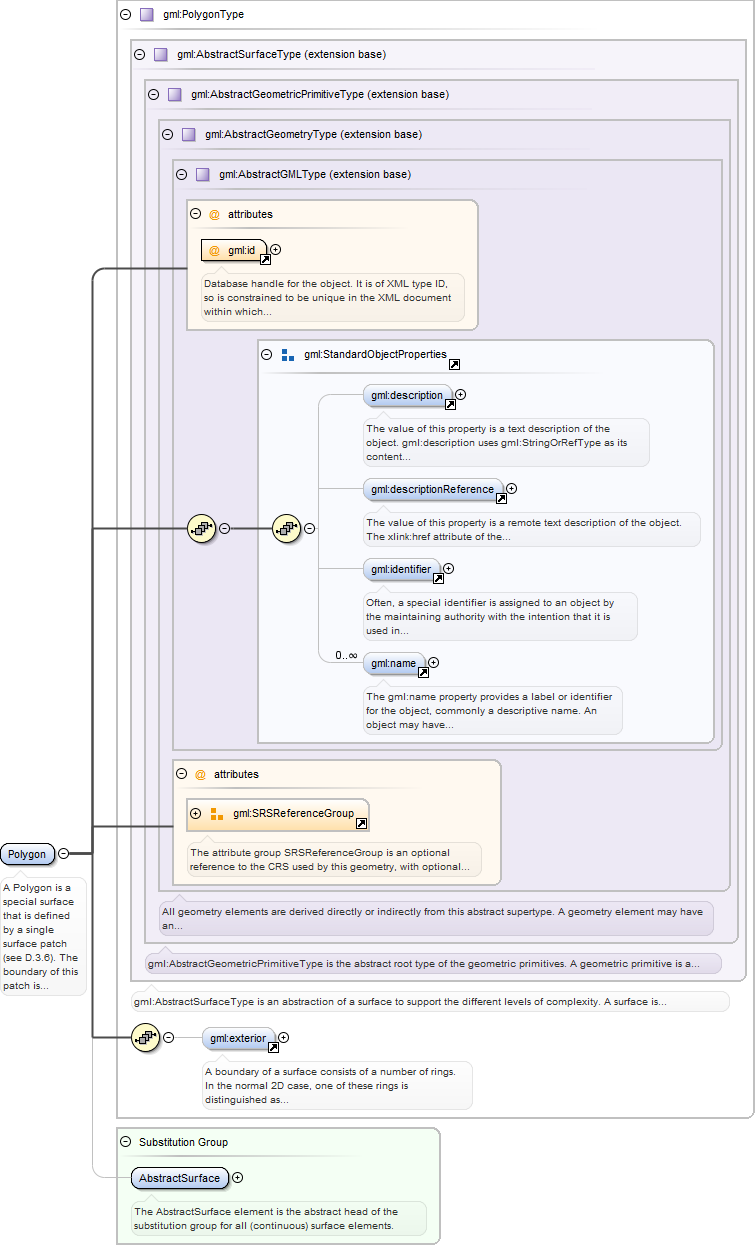Select the gml:exterior element node
The image size is (756, 1246).
pyautogui.click(x=238, y=1038)
